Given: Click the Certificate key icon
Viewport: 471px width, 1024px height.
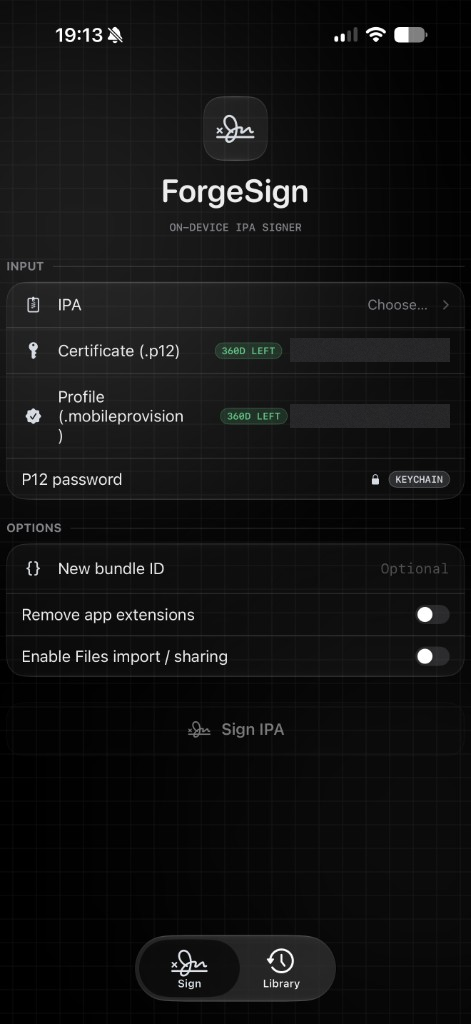Looking at the screenshot, I should coord(33,351).
